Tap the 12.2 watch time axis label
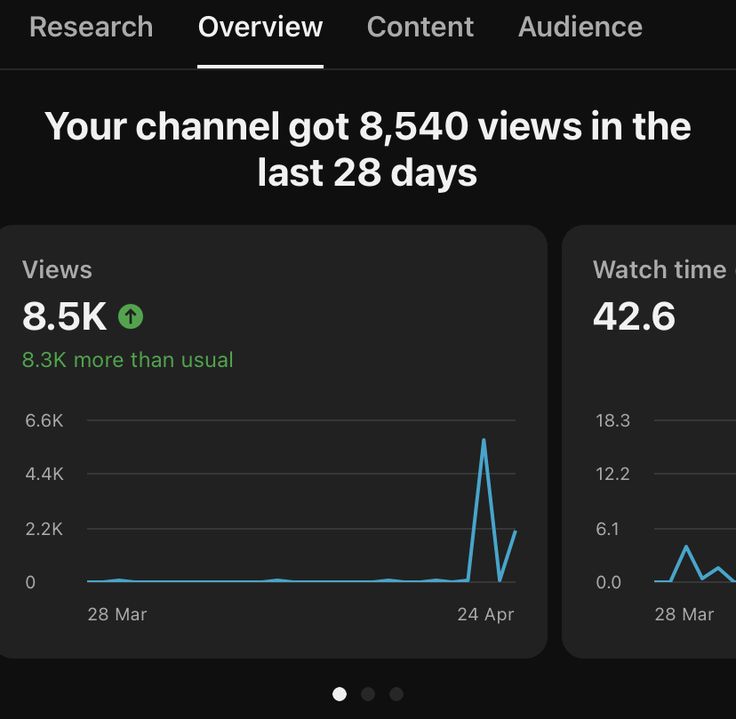Viewport: 736px width, 719px height. (x=613, y=474)
